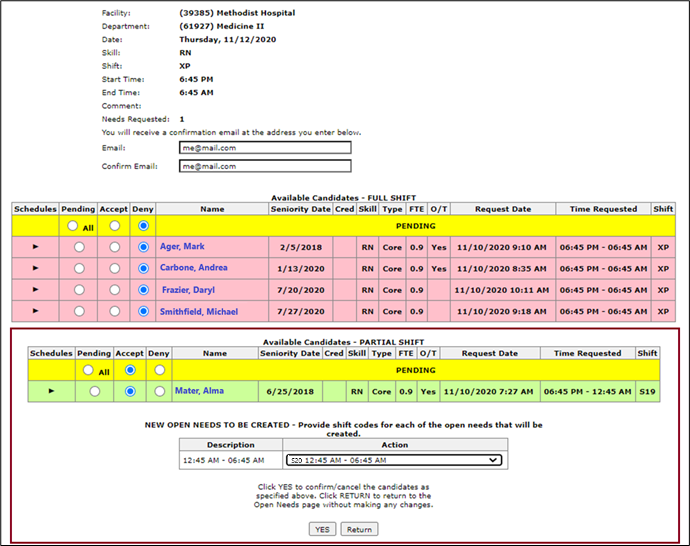Open the shift code Action dropdown
This screenshot has height=546, width=690.
point(392,460)
